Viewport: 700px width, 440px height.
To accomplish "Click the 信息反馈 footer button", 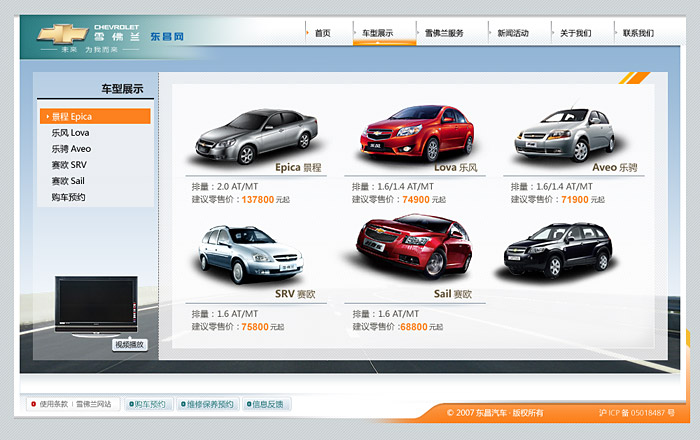I will coord(267,404).
